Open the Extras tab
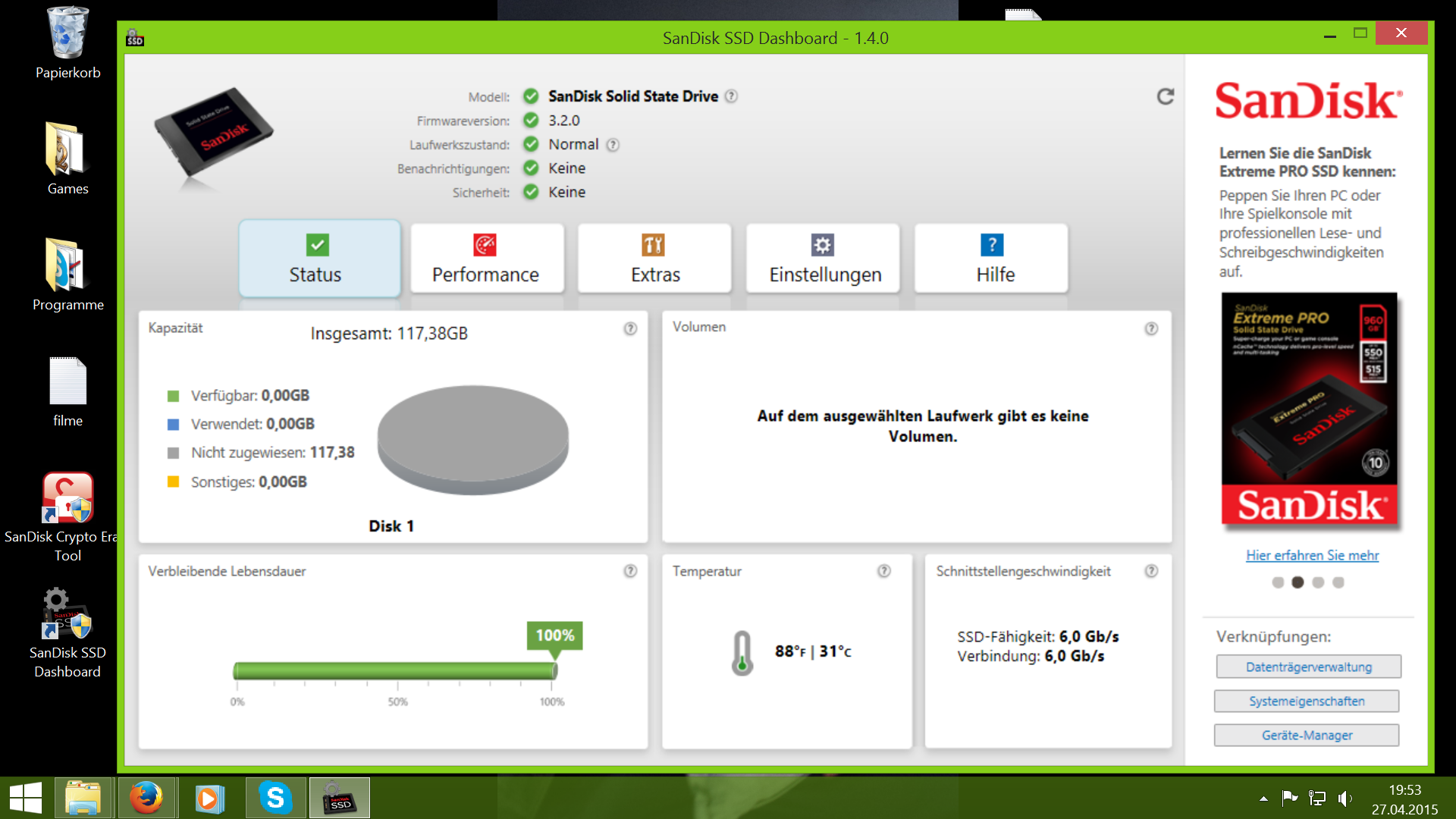1456x819 pixels. (x=654, y=259)
